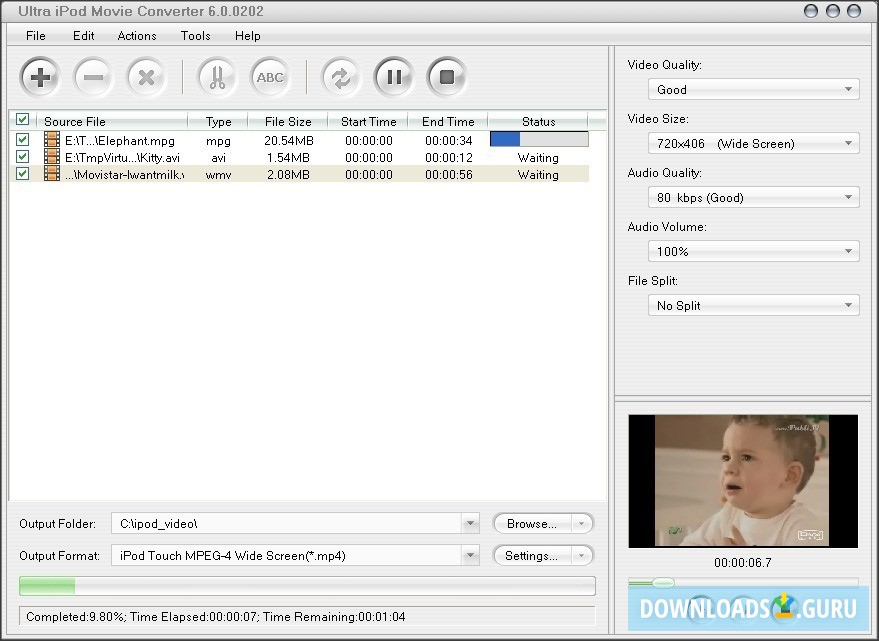
Task: Toggle the select-all checkbox in header
Action: pos(22,119)
